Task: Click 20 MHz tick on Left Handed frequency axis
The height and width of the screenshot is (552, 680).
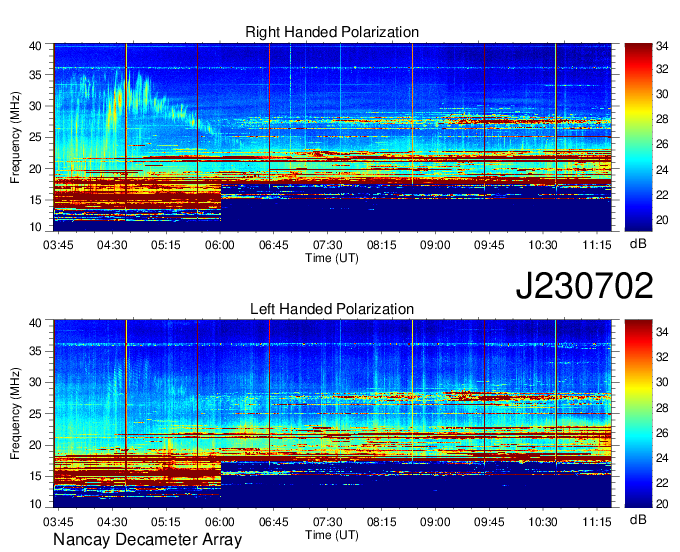Action: pos(35,445)
